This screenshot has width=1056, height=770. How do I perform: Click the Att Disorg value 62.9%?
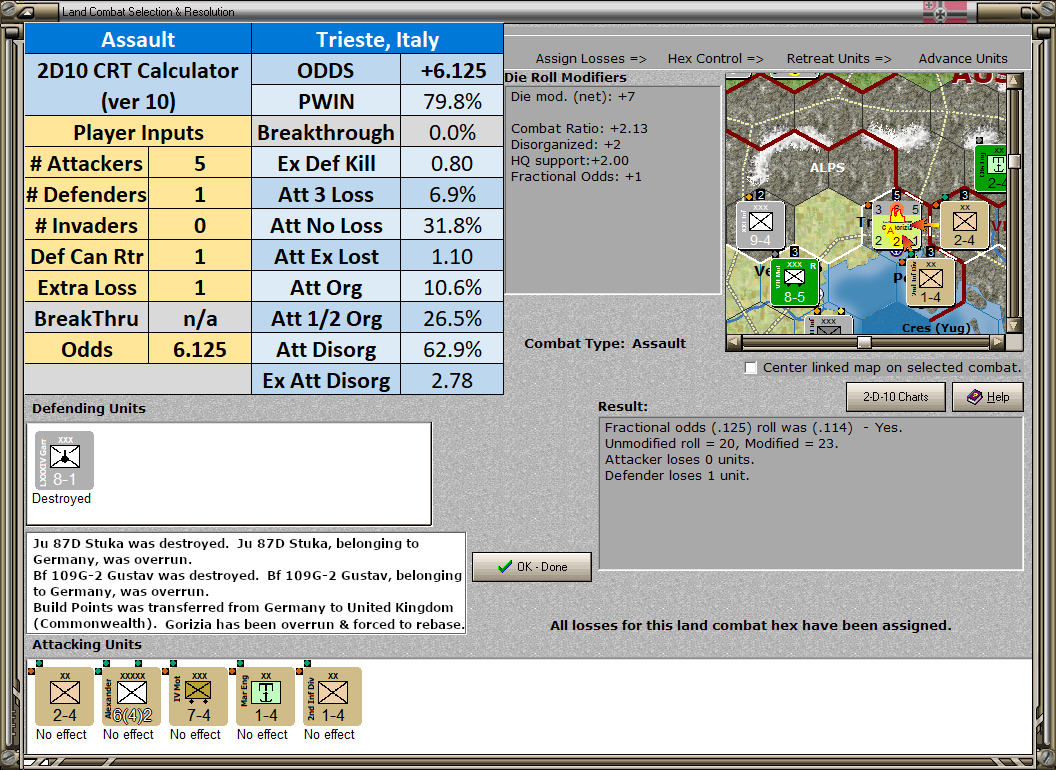452,349
